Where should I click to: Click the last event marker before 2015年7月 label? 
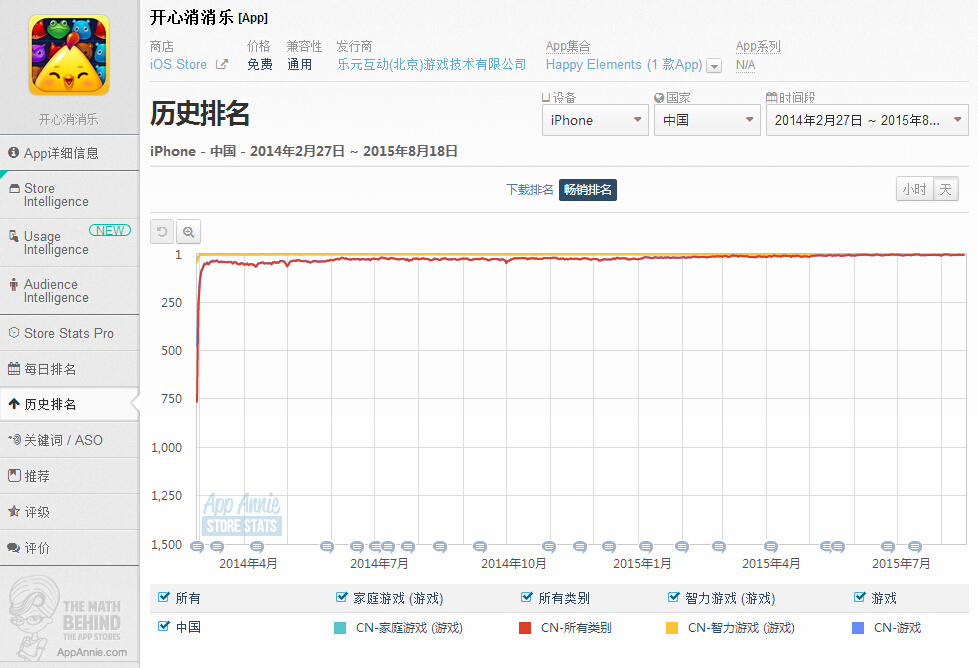tap(888, 547)
